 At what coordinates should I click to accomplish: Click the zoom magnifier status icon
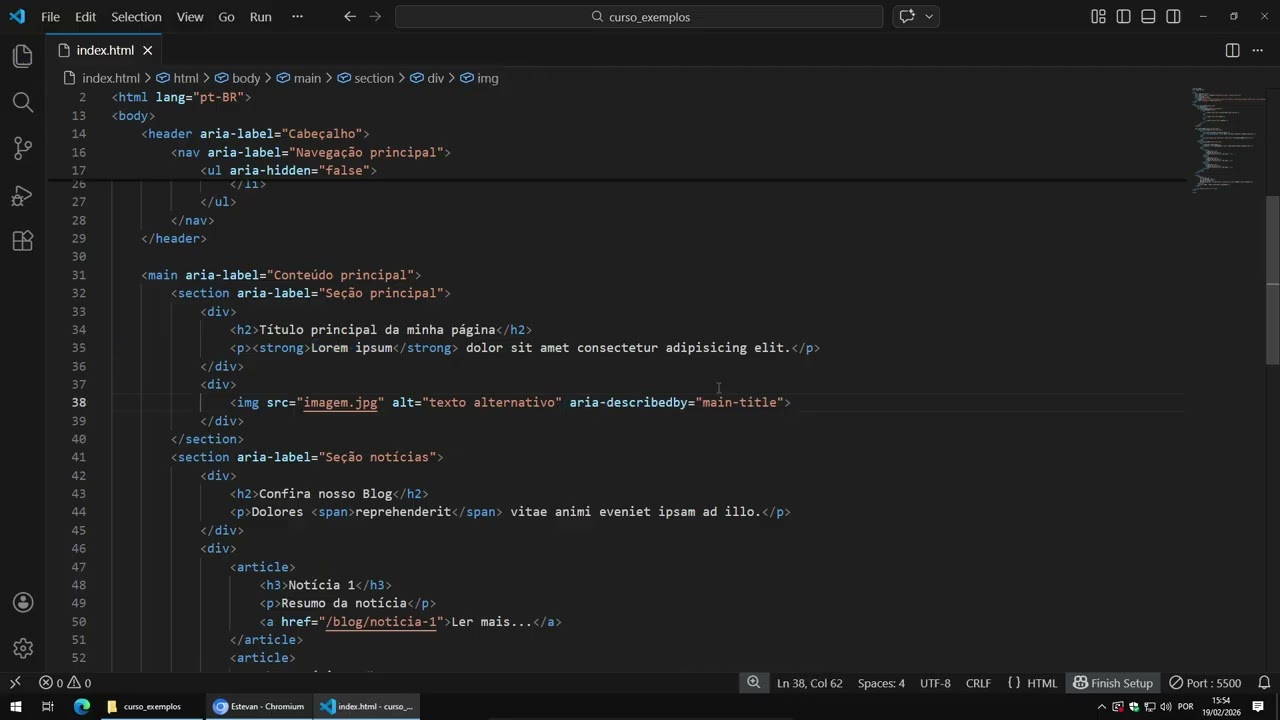pyautogui.click(x=753, y=683)
